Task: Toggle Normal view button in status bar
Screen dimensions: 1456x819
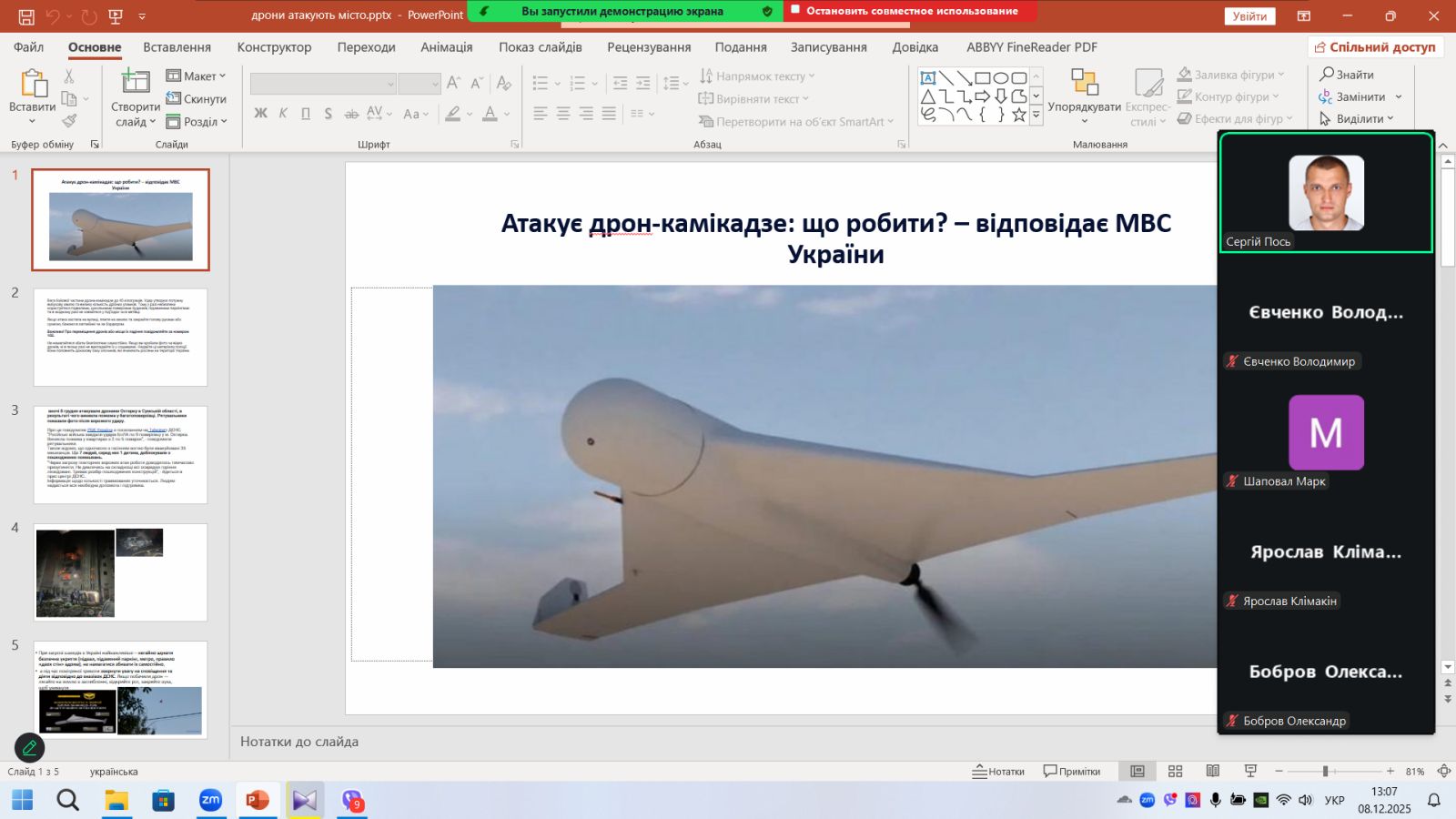Action: coord(1137,771)
